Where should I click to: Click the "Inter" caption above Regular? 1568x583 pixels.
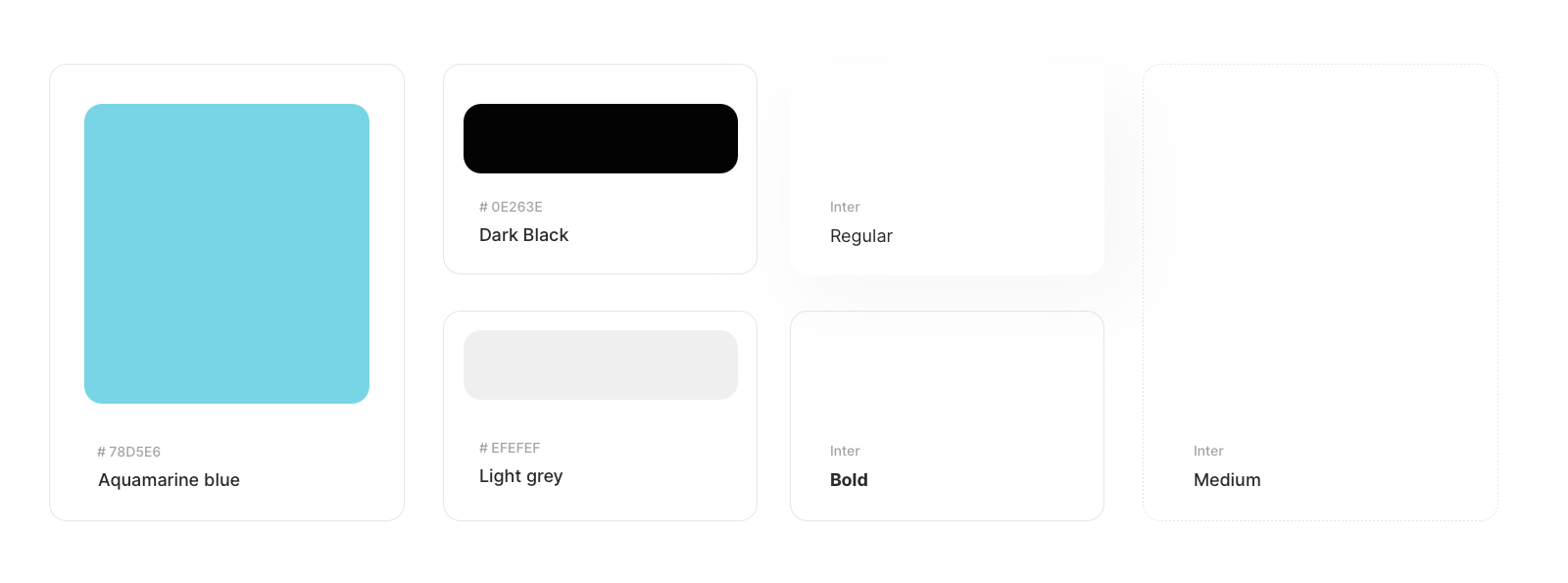(x=845, y=207)
